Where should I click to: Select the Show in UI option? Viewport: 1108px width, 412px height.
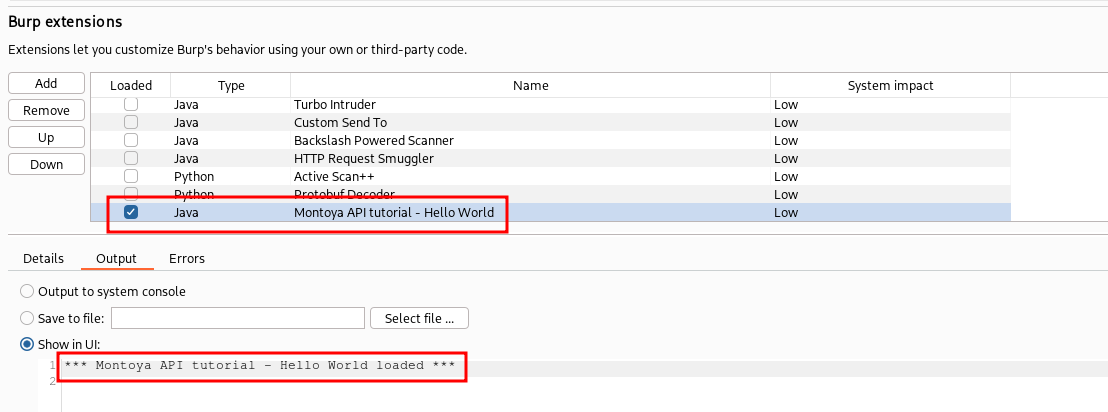pyautogui.click(x=27, y=345)
